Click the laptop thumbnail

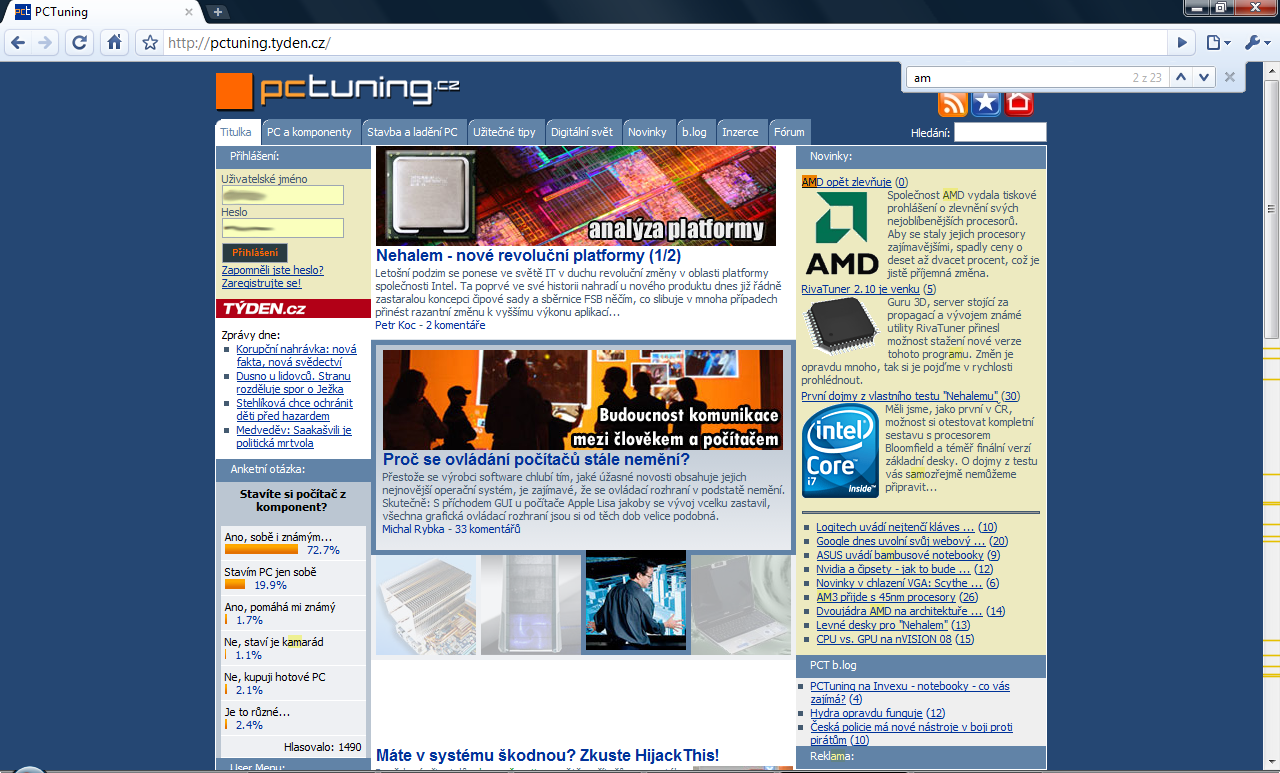(x=741, y=603)
